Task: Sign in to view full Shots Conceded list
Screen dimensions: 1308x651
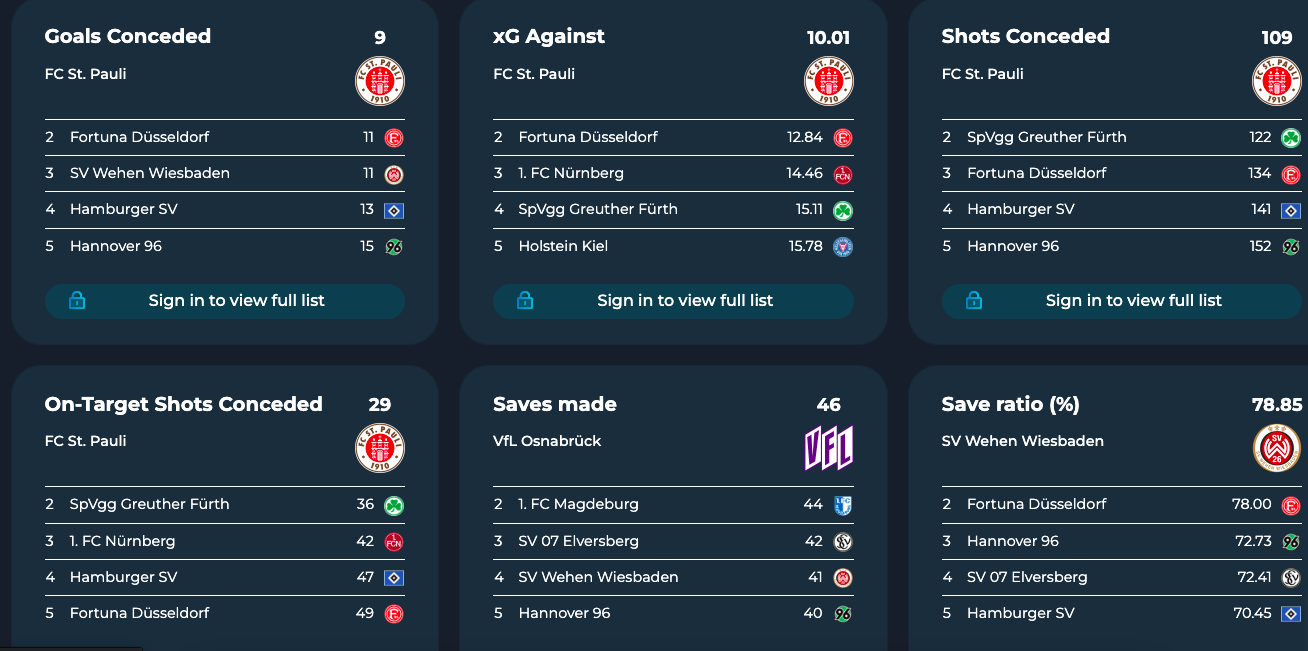Action: (x=1133, y=300)
